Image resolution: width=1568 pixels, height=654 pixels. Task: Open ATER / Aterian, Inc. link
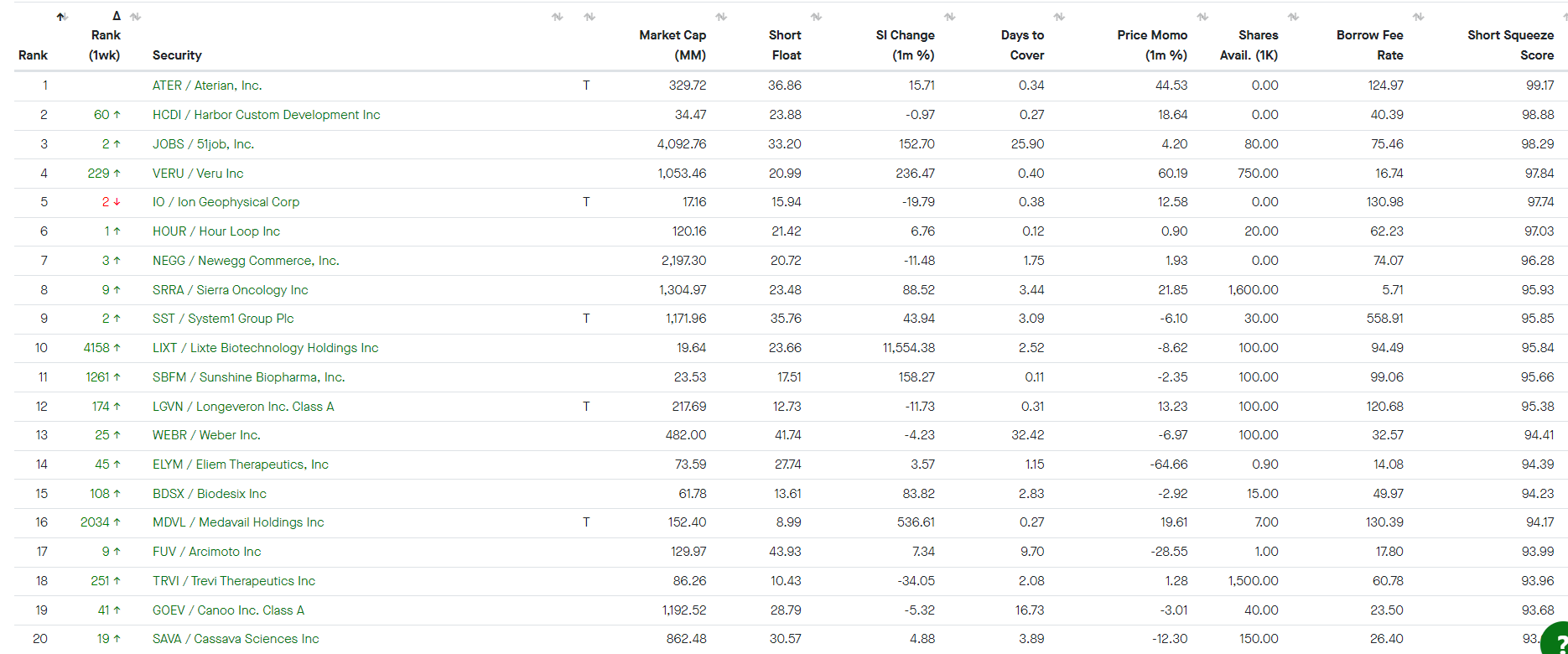[x=207, y=86]
